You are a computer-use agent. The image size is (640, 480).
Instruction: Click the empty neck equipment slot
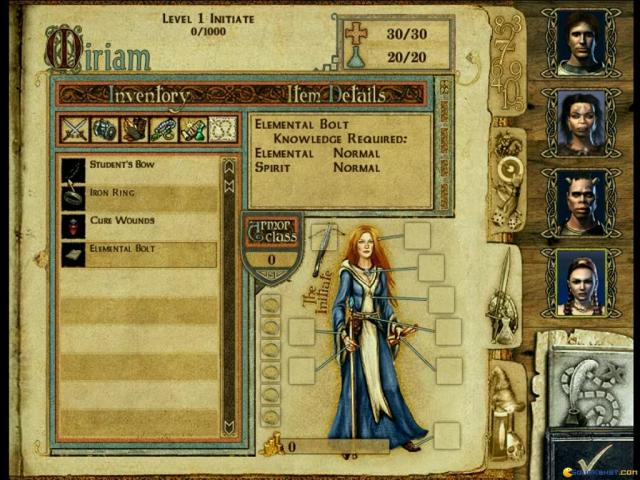pyautogui.click(x=431, y=268)
